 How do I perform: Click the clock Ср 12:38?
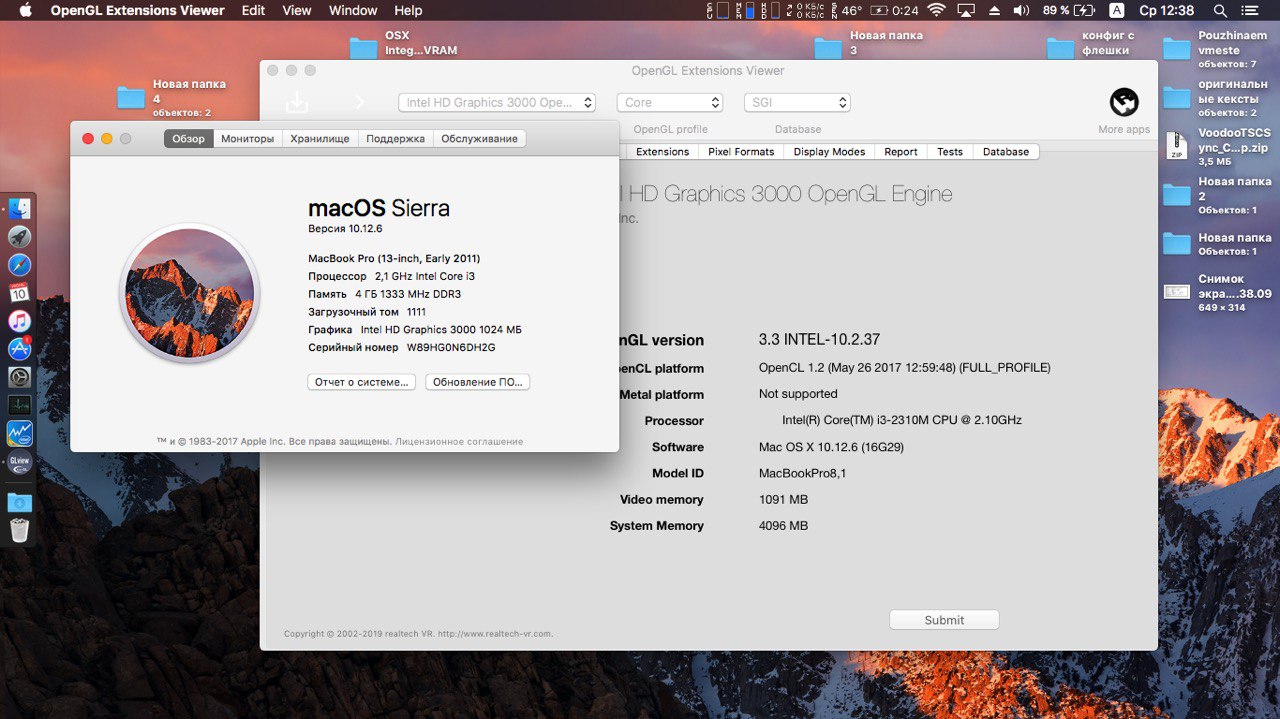[1167, 10]
